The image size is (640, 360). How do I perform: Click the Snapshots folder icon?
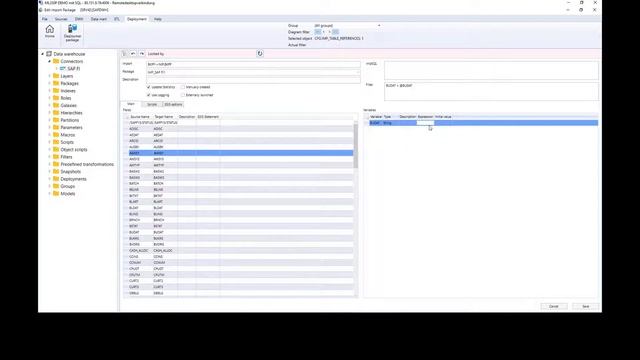pyautogui.click(x=56, y=171)
